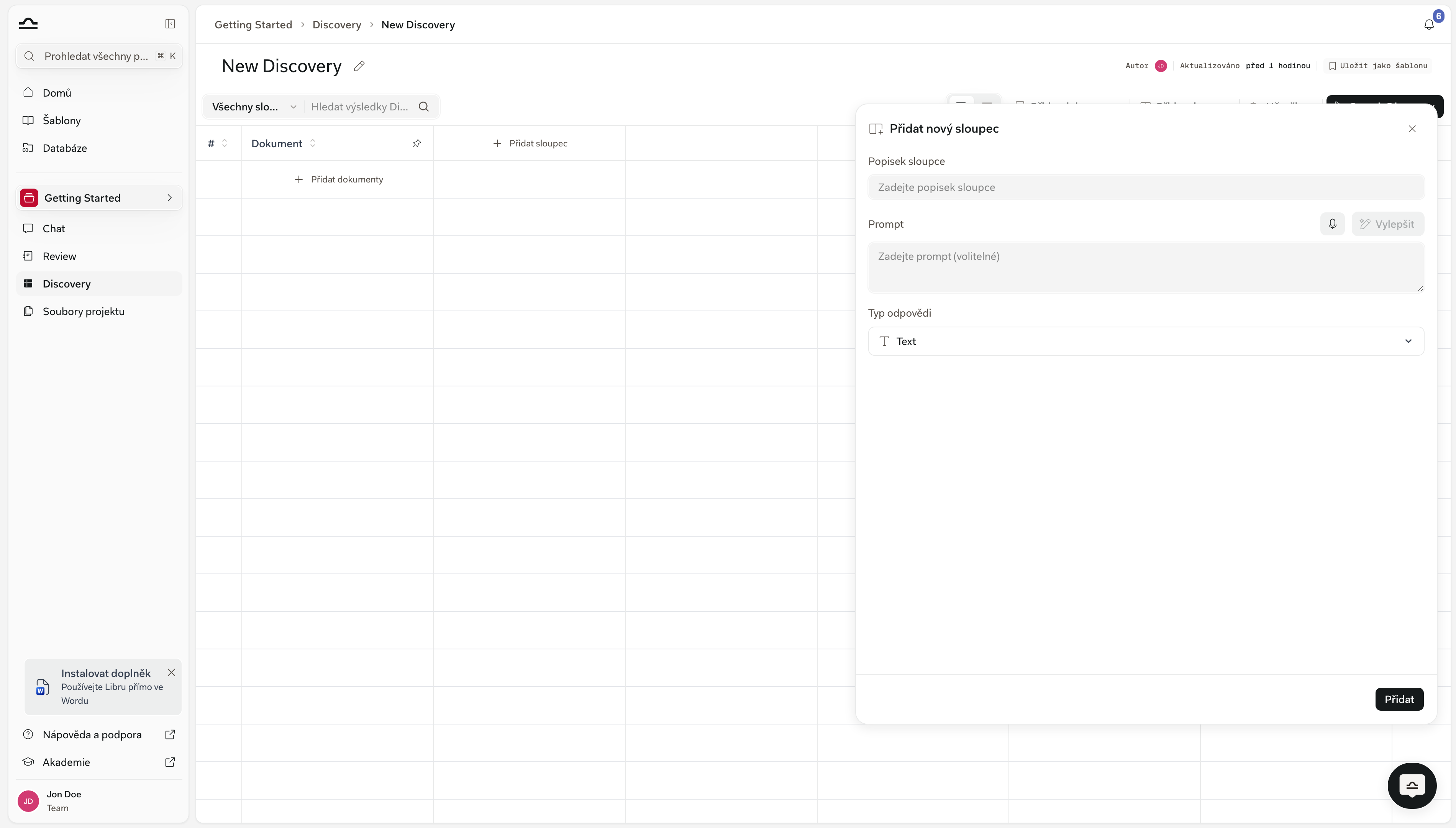Click Getting Started breadcrumb
Screen dimensions: 1456x828
[253, 25]
